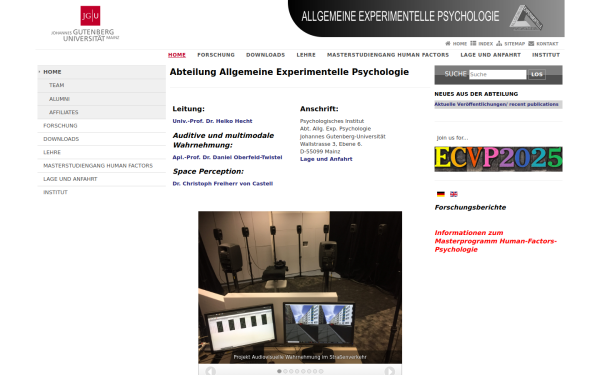Open Dr. Christoph Freiherr von Castell link

(x=223, y=184)
